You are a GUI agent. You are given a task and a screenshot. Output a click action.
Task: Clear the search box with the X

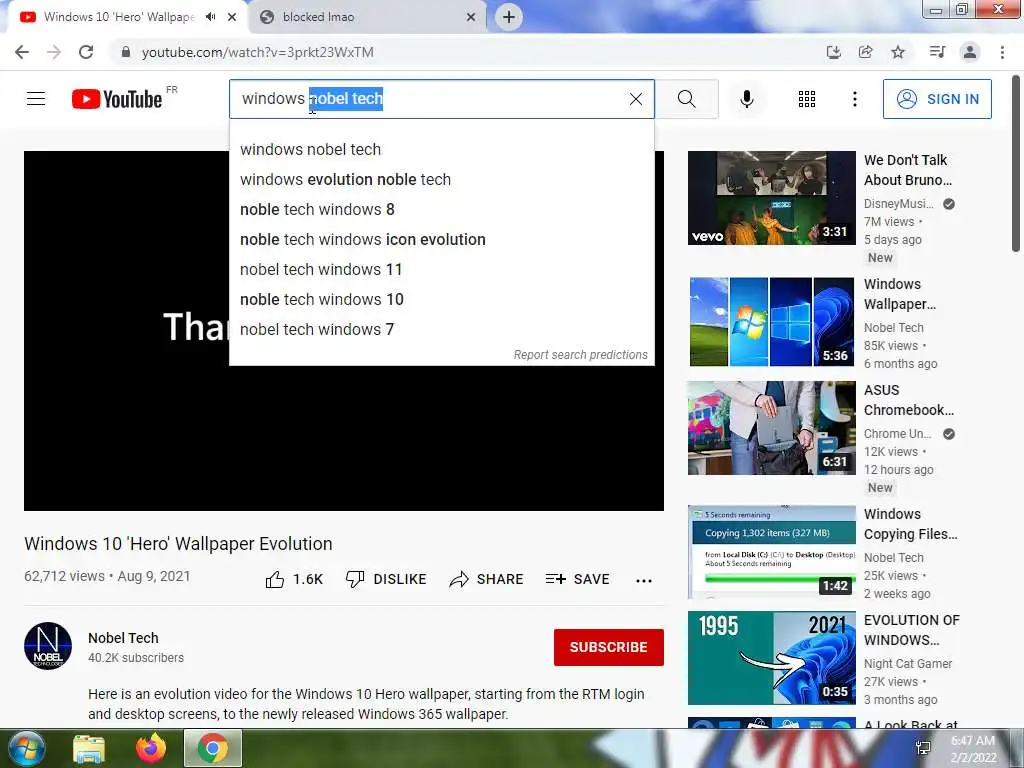pyautogui.click(x=635, y=99)
